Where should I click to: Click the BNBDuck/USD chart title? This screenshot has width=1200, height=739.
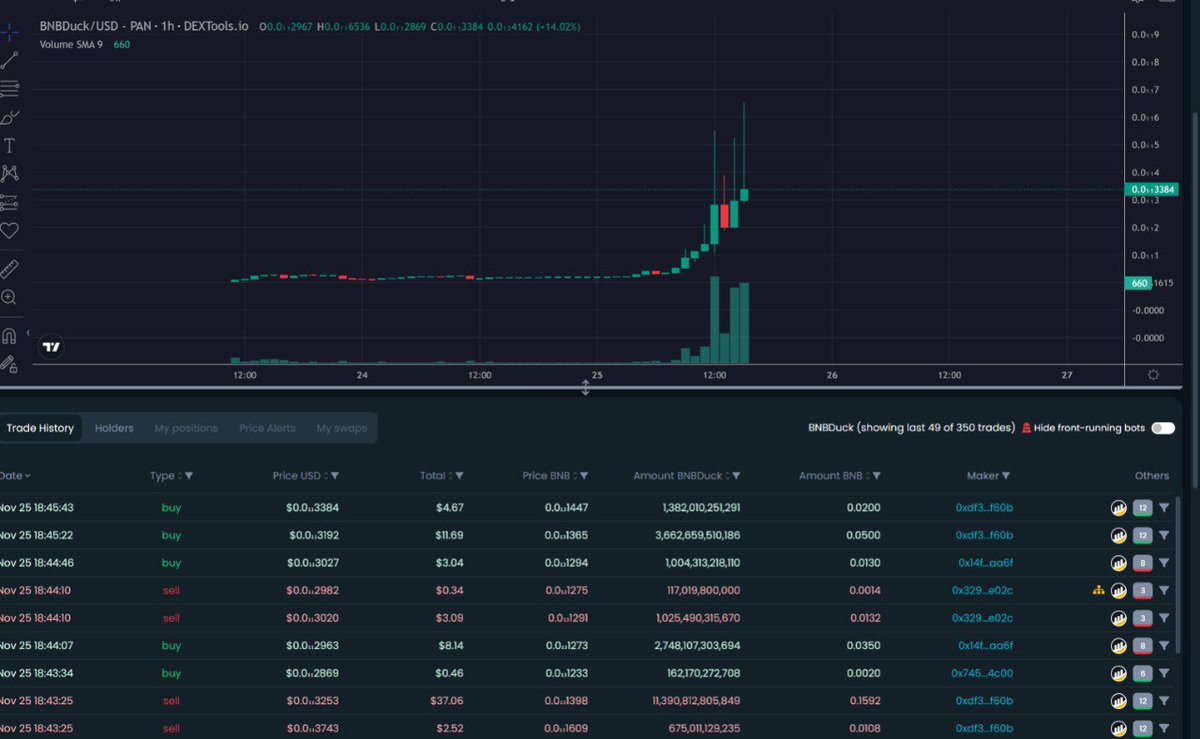144,26
